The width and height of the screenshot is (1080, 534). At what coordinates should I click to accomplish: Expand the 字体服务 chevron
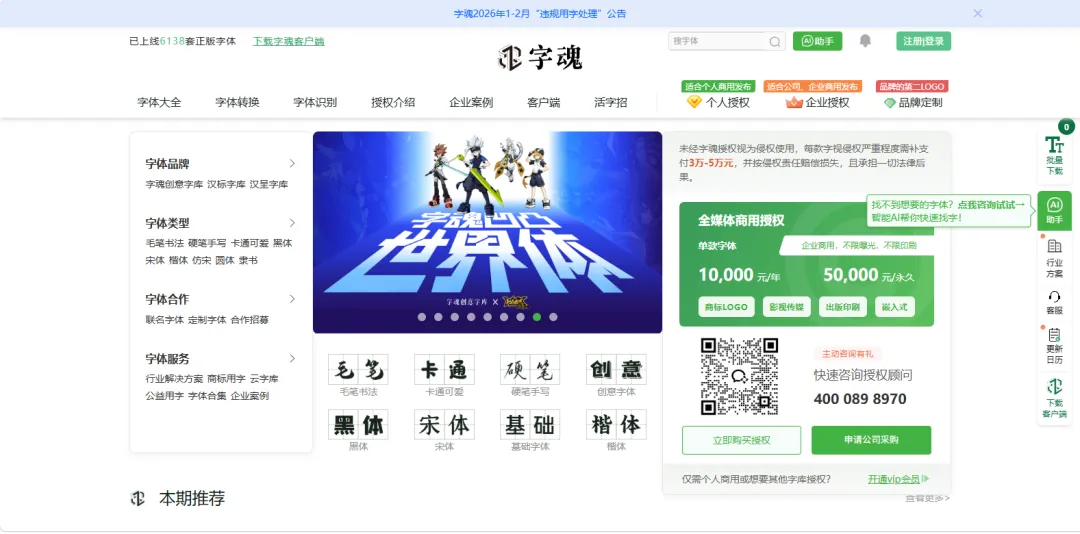pyautogui.click(x=292, y=359)
